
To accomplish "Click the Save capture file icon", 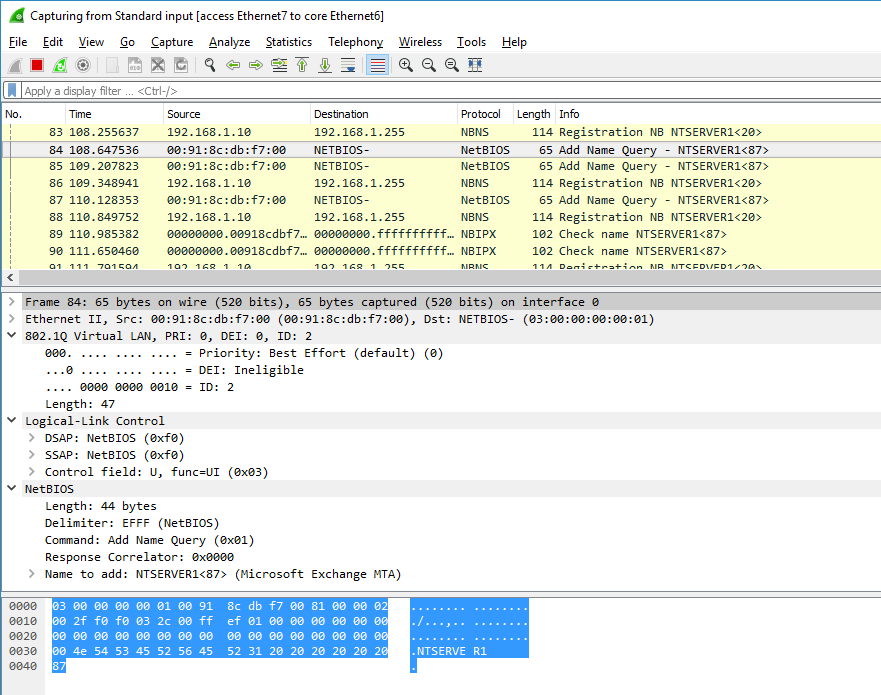I will (x=135, y=65).
